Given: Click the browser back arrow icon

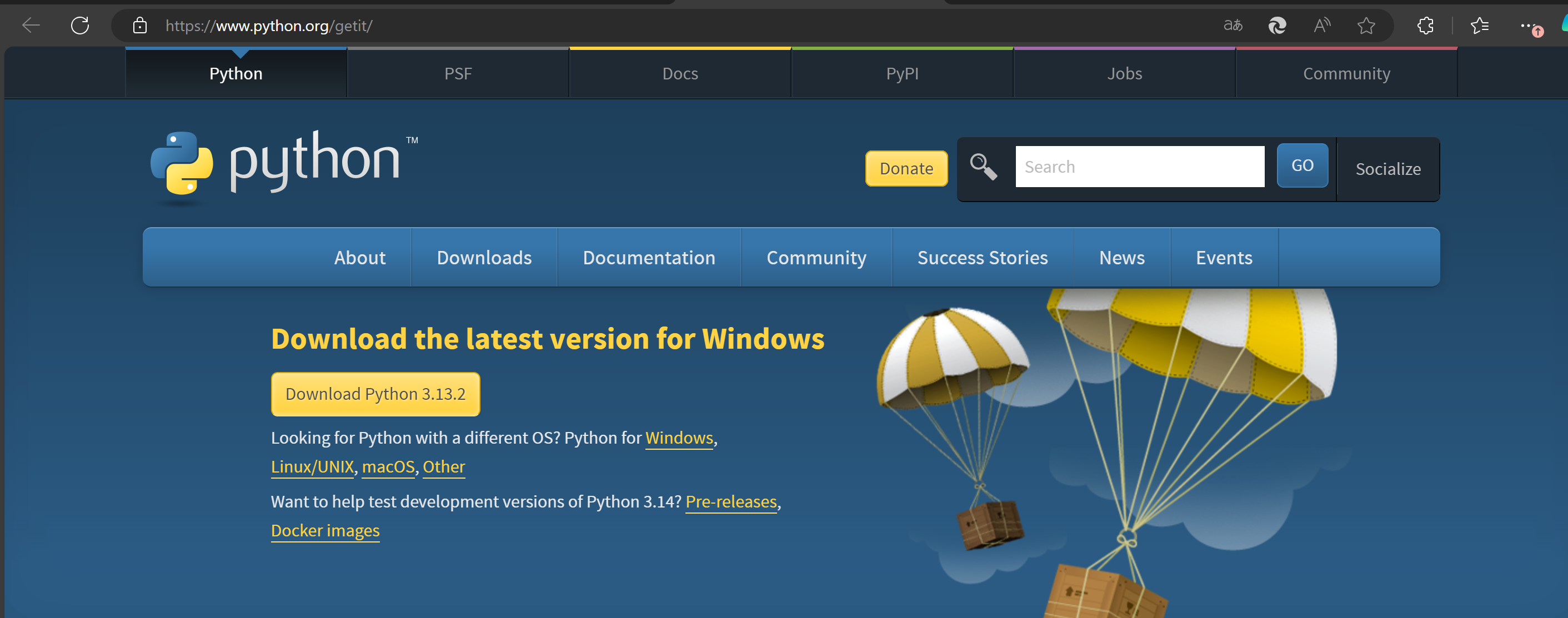Looking at the screenshot, I should tap(31, 26).
